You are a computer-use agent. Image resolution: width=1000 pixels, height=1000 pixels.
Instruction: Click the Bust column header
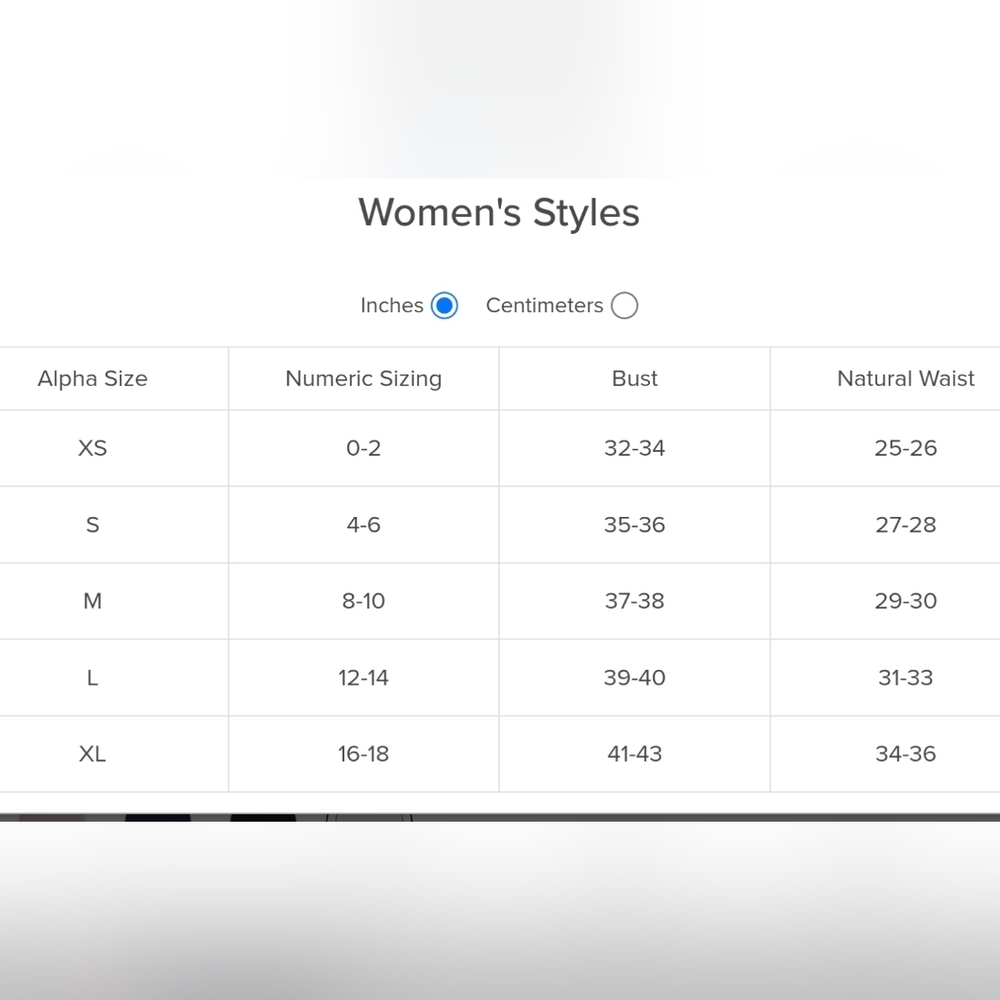tap(635, 379)
